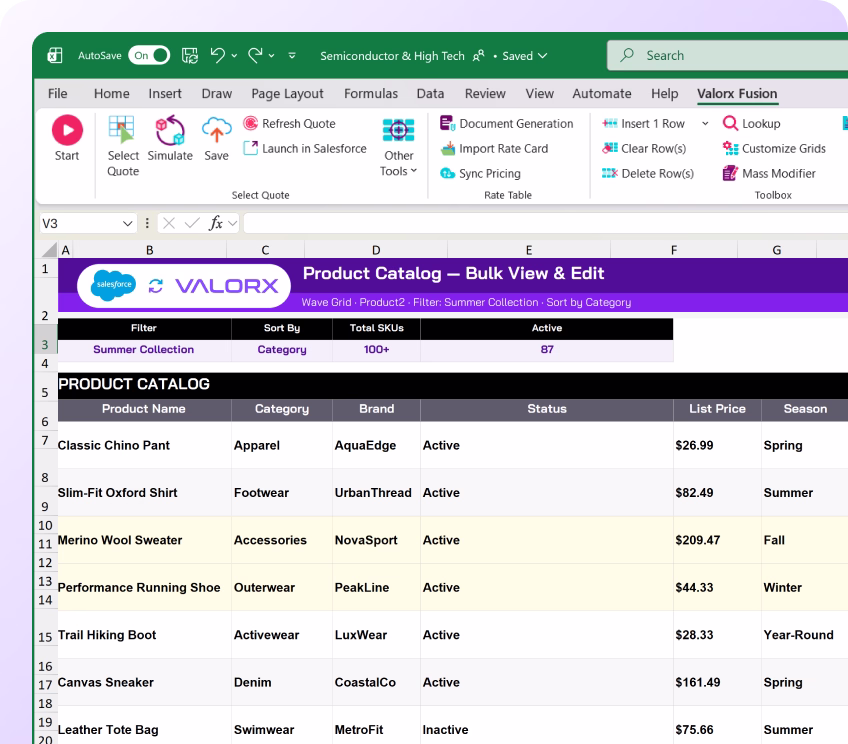Click the Clear Row(s) icon
848x744 pixels.
[x=610, y=148]
